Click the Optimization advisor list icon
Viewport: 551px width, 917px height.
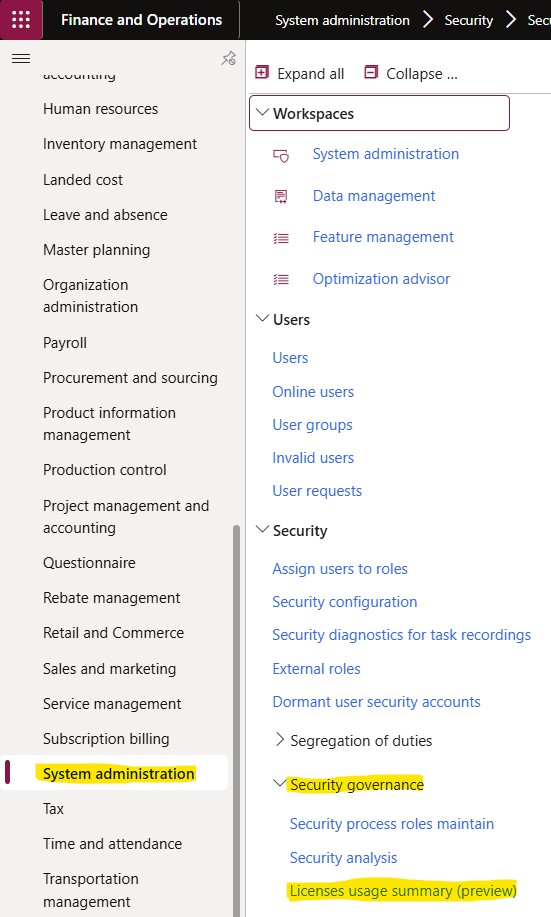(281, 280)
